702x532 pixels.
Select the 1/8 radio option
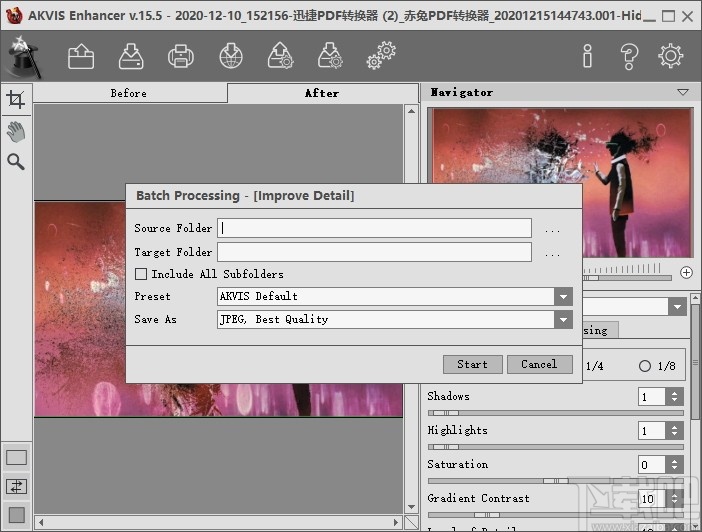tap(645, 366)
